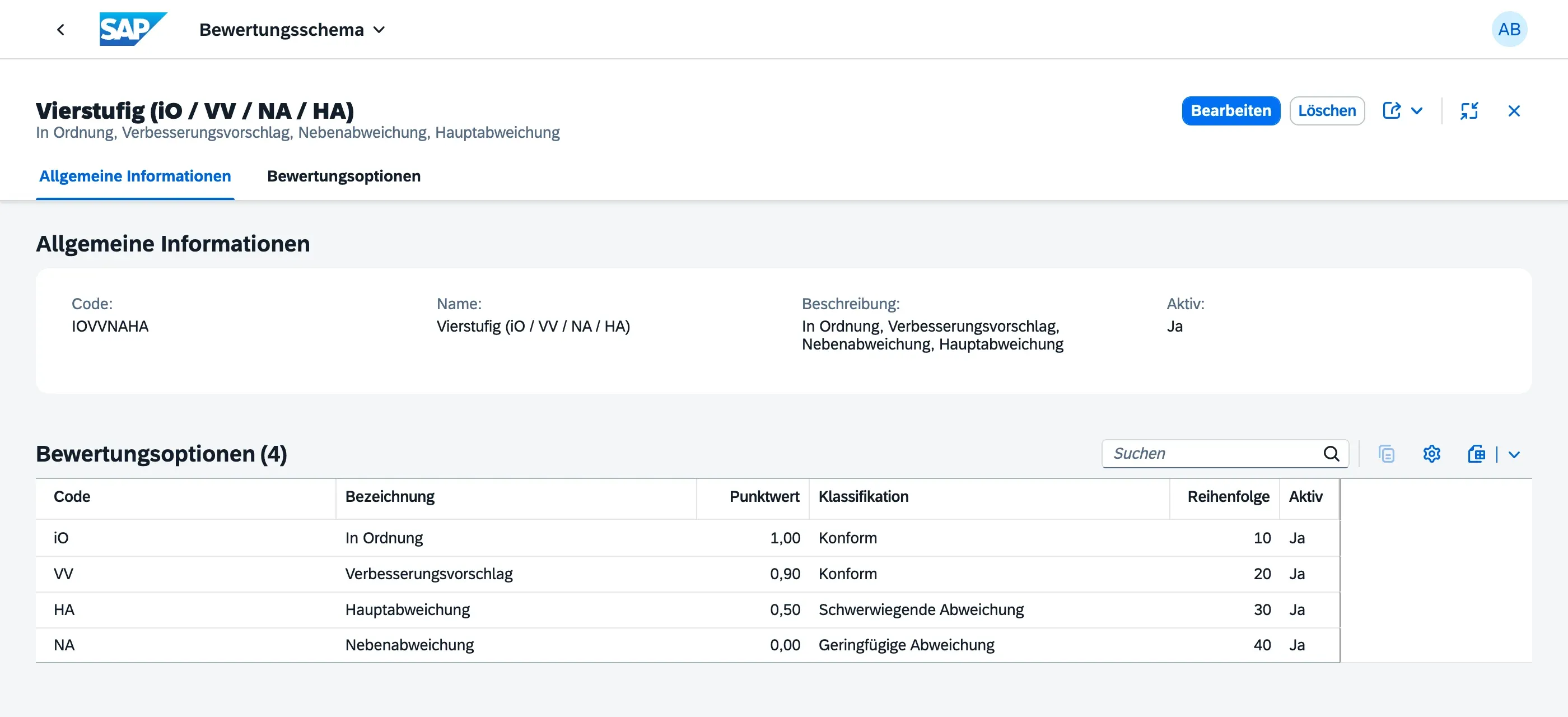Click Punktwert value 1,00
Image resolution: width=1568 pixels, height=717 pixels.
785,538
